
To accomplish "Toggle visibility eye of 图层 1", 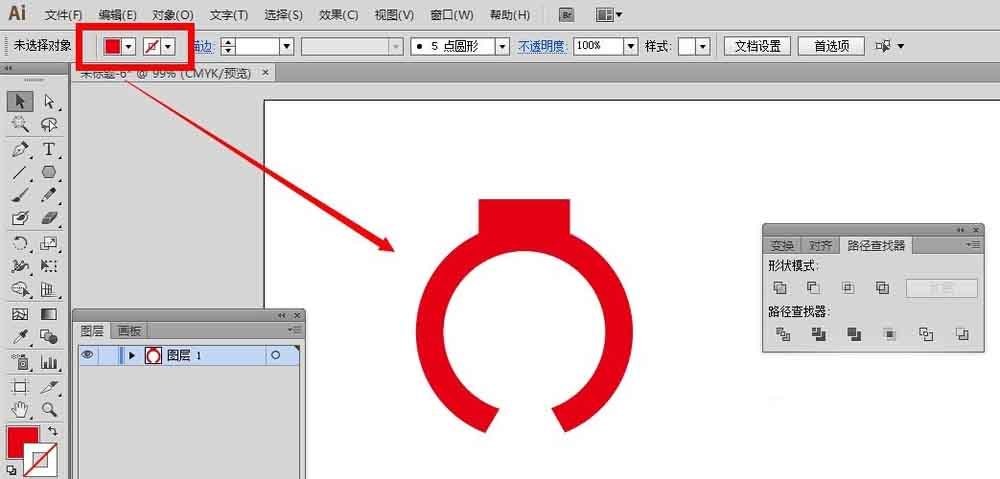I will click(87, 355).
